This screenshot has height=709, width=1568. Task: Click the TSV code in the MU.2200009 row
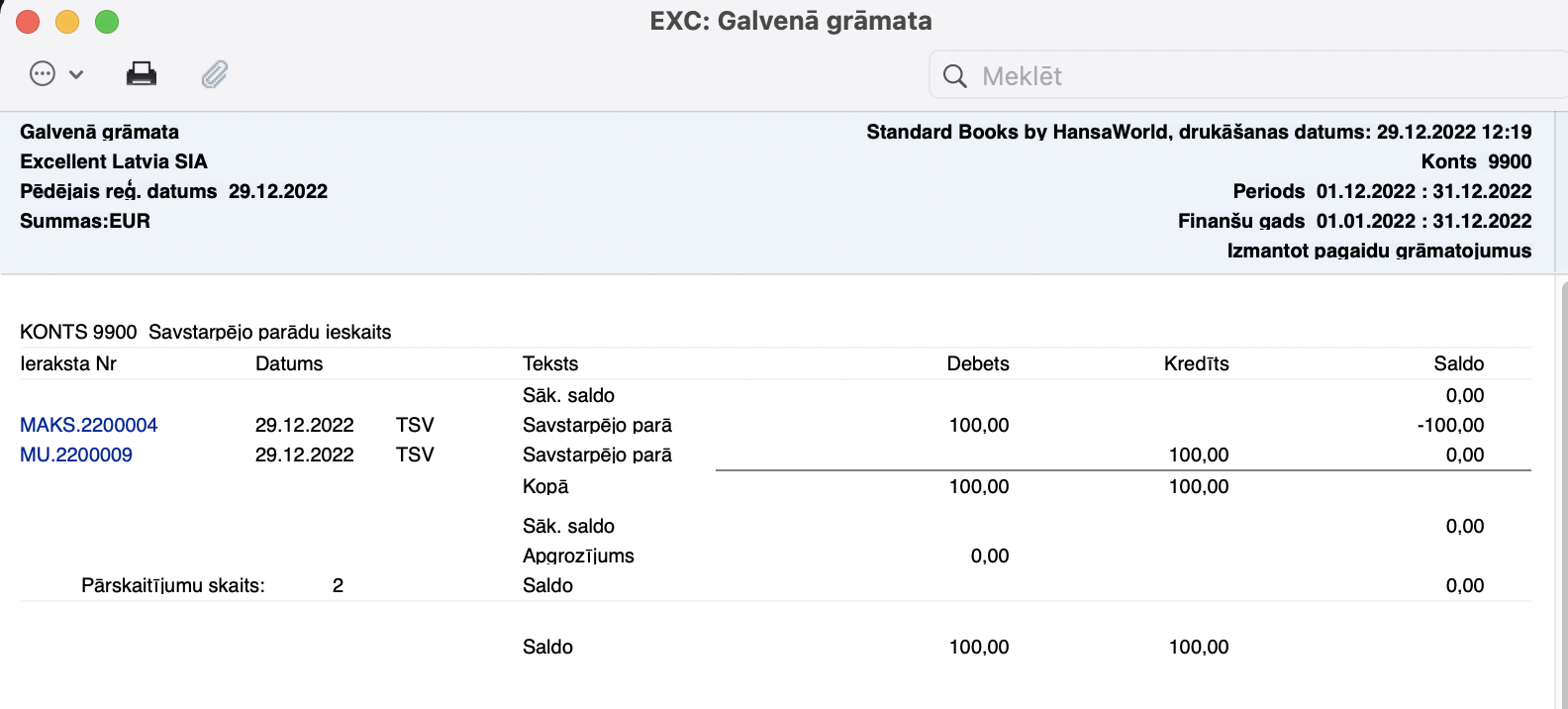[415, 455]
